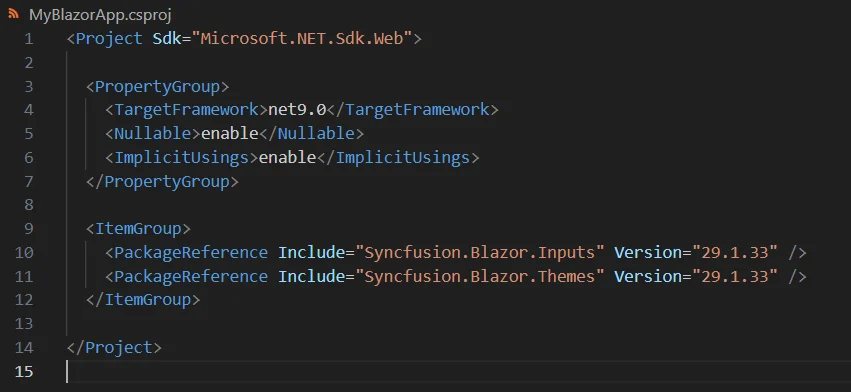Click line number 14 in the gutter
The image size is (851, 392).
24,347
